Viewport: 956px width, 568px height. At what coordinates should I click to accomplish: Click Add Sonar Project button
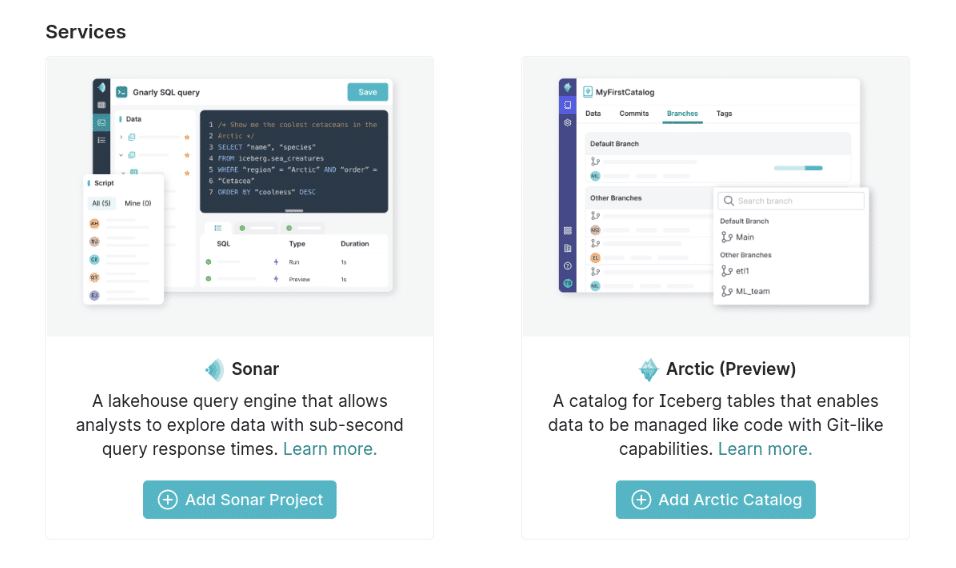(240, 500)
